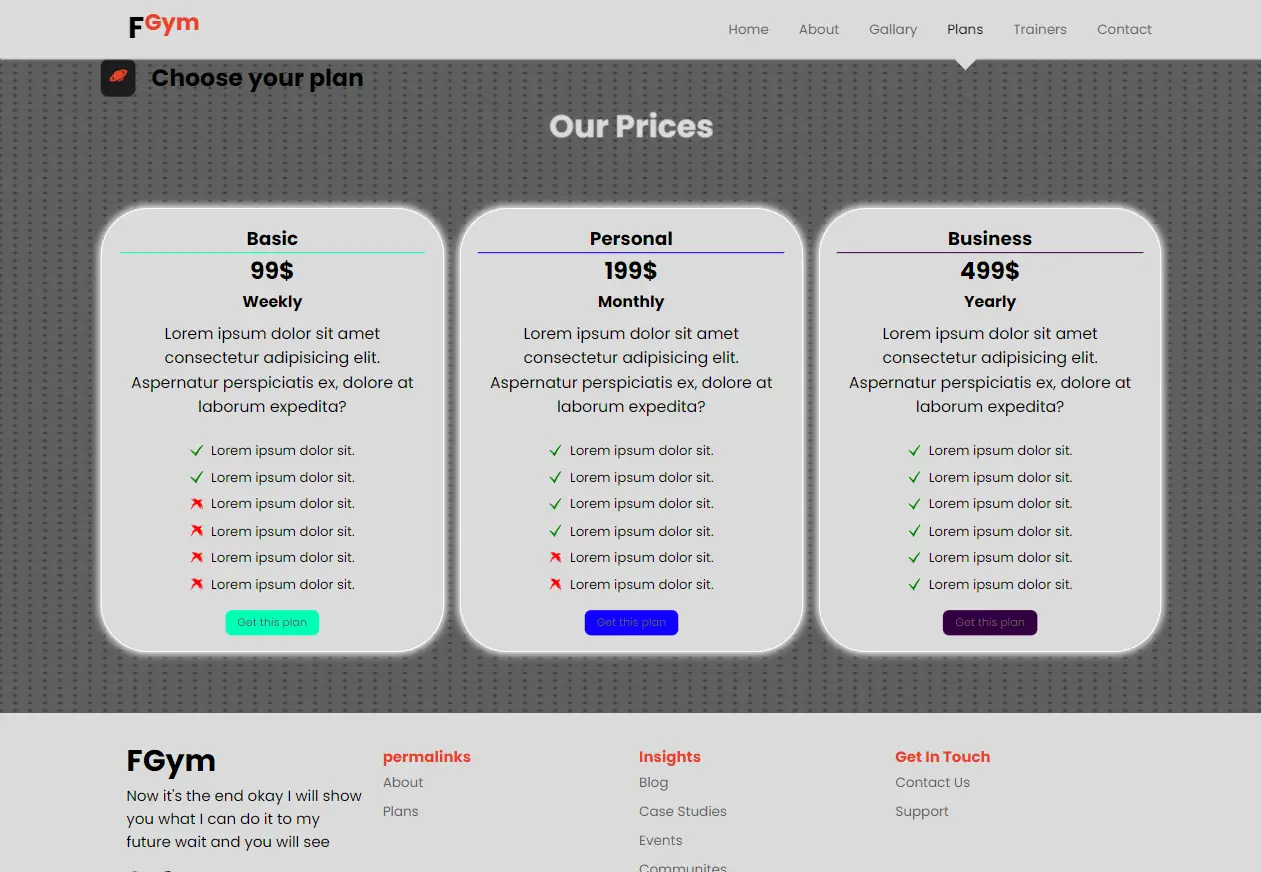
Task: Click the red planet icon beside Choose your plan
Action: (x=118, y=78)
